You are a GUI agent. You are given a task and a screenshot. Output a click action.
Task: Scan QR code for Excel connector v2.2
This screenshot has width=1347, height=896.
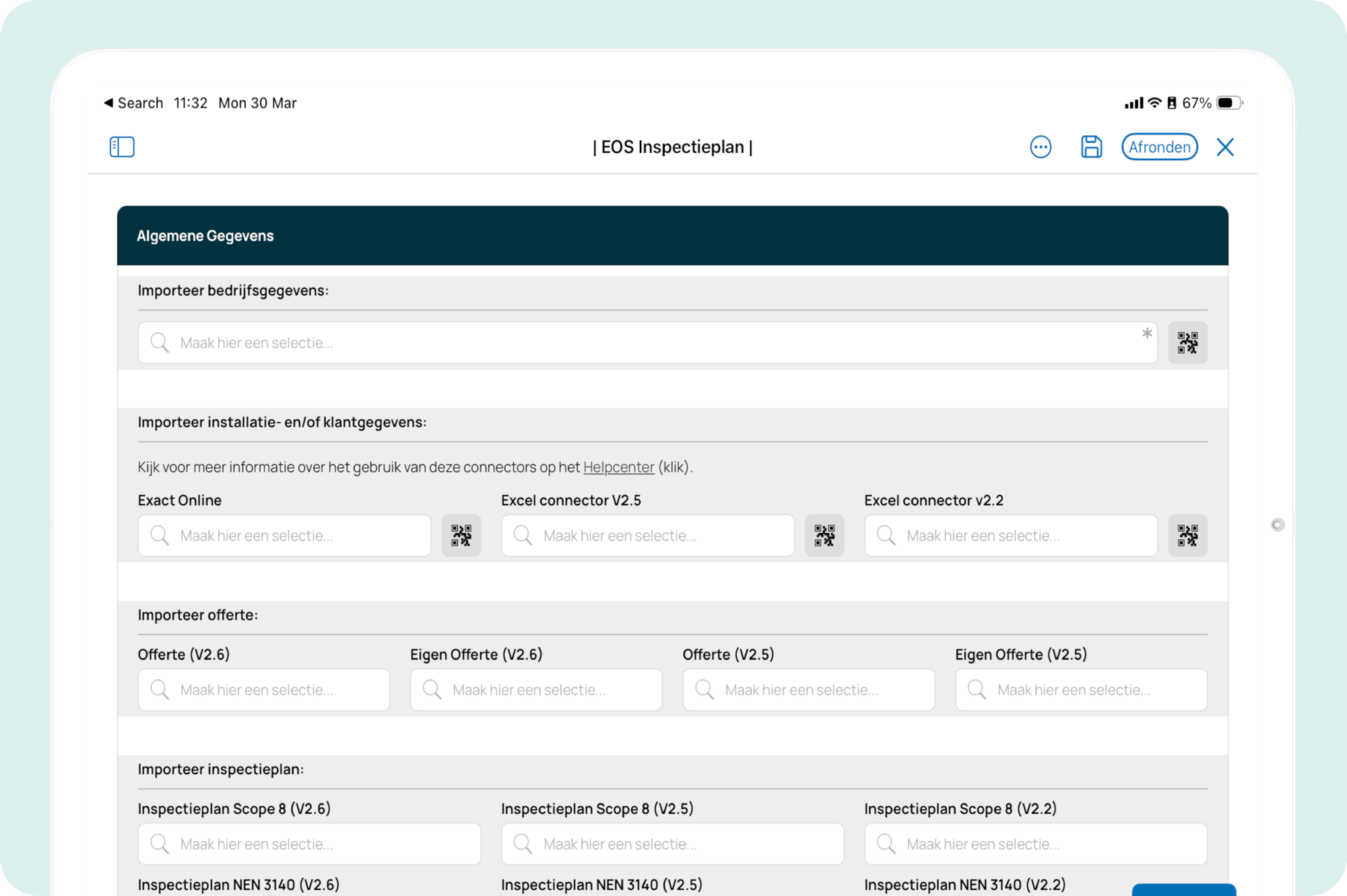point(1187,536)
